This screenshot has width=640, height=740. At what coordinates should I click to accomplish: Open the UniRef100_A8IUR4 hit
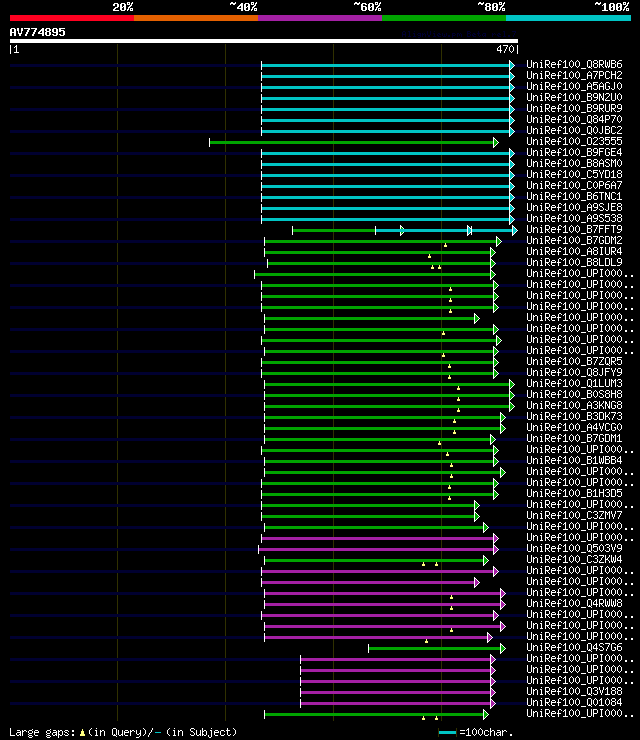(x=574, y=251)
